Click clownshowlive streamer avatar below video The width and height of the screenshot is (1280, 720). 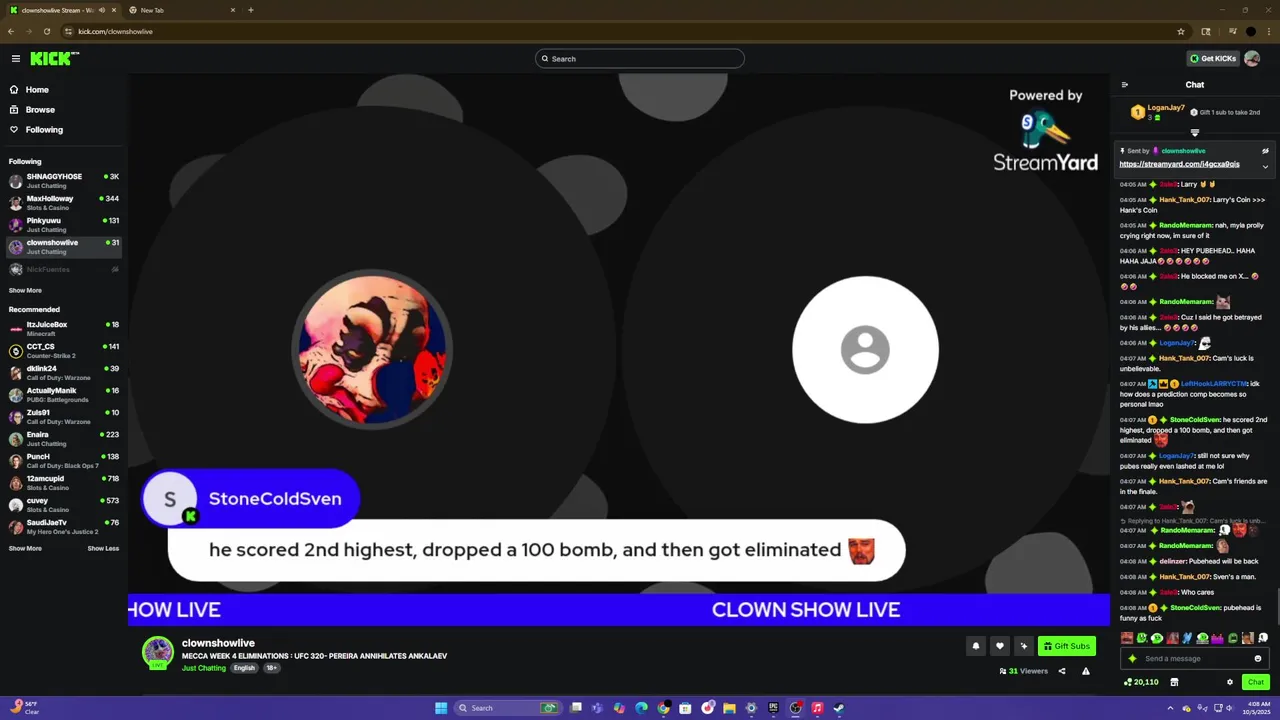point(157,652)
